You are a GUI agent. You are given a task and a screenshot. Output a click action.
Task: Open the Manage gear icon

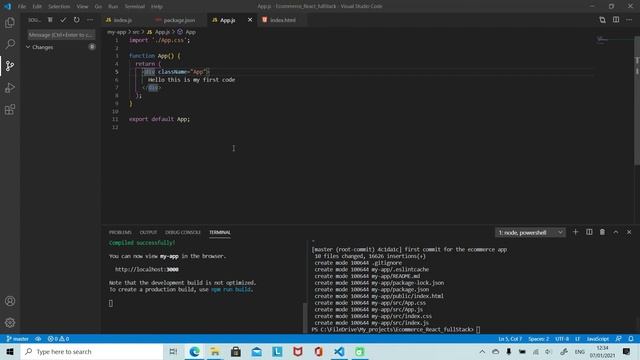[x=10, y=322]
